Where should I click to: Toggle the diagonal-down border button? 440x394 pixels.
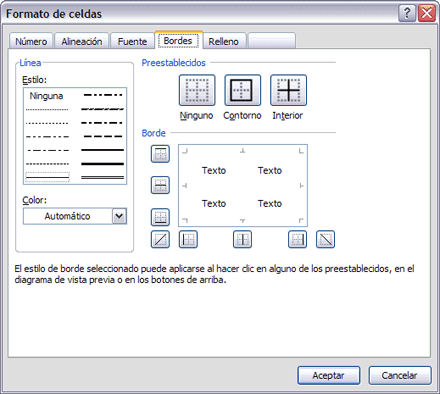[325, 239]
